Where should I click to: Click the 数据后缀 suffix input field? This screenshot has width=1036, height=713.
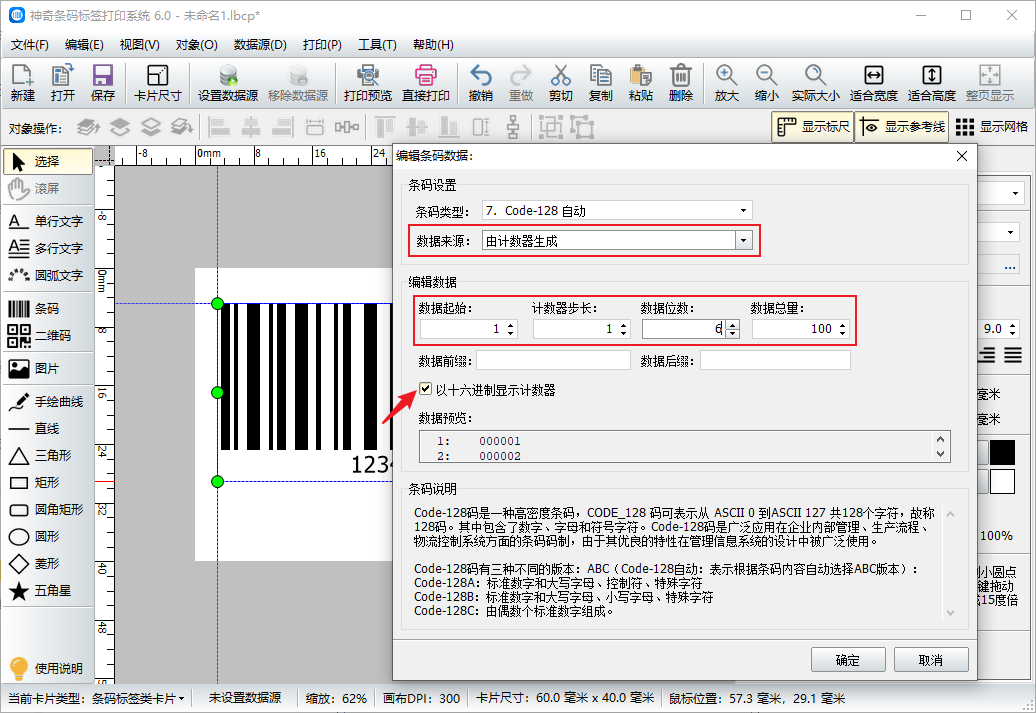[x=775, y=360]
